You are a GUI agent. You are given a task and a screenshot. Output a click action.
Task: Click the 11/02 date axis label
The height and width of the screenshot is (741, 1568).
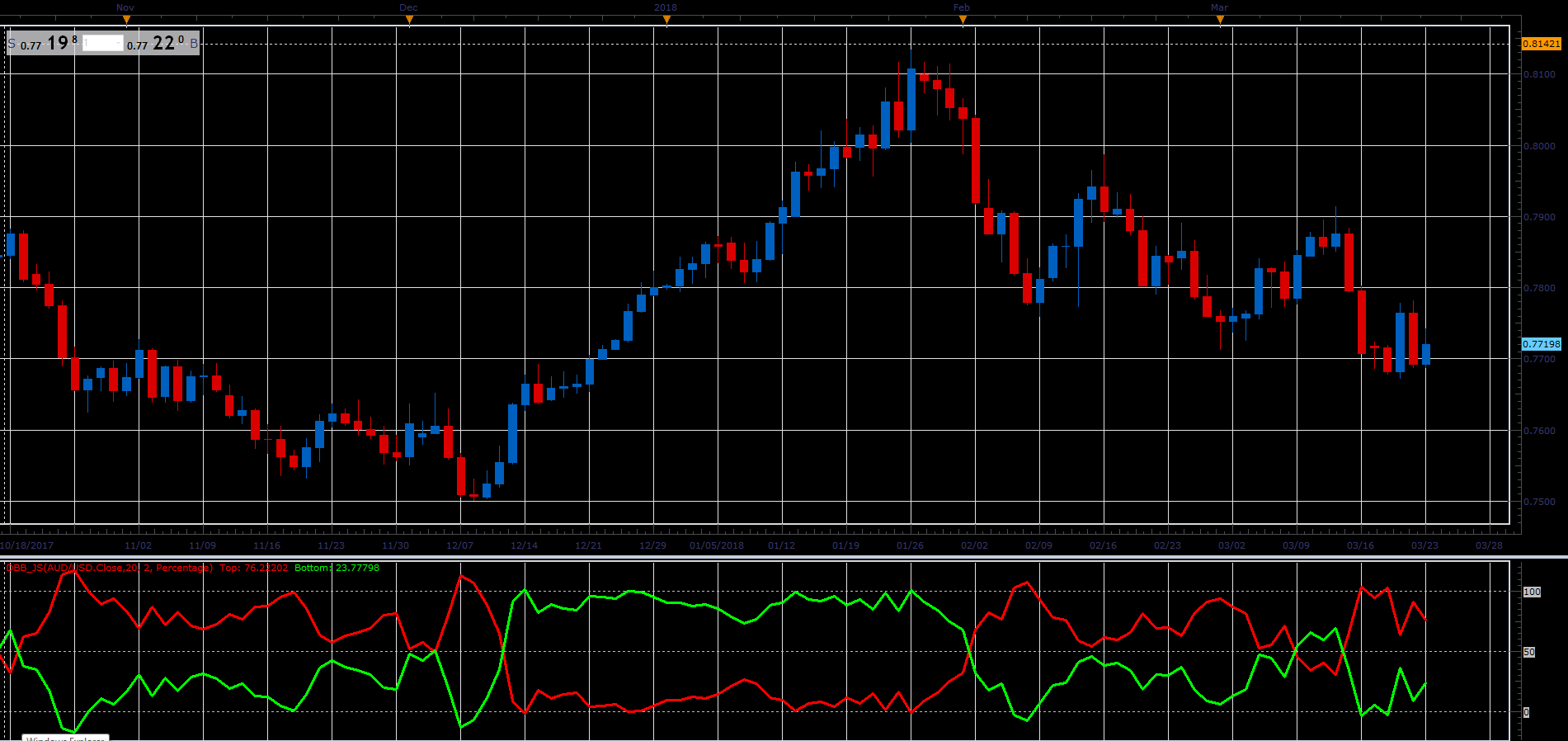coord(139,545)
